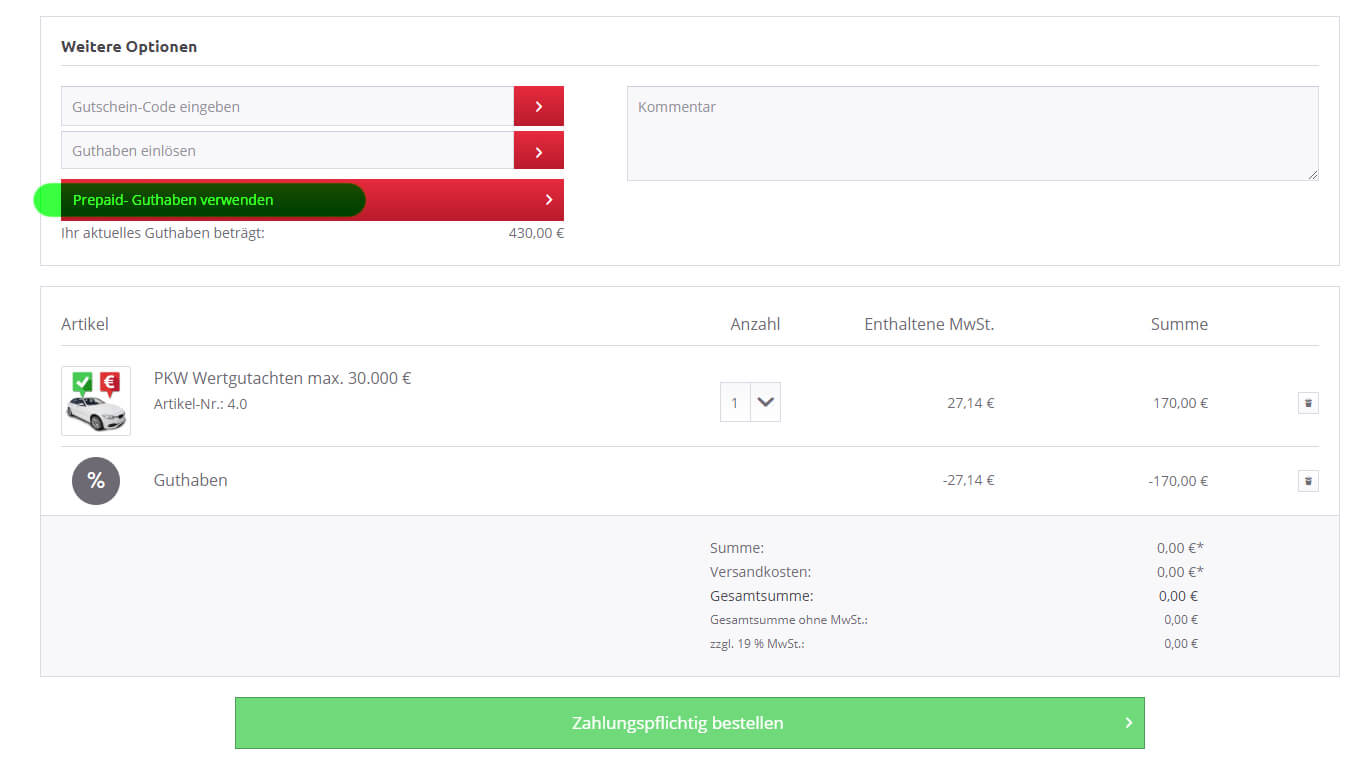Open the quantity selector showing 1
This screenshot has height=784, width=1368.
735,403
